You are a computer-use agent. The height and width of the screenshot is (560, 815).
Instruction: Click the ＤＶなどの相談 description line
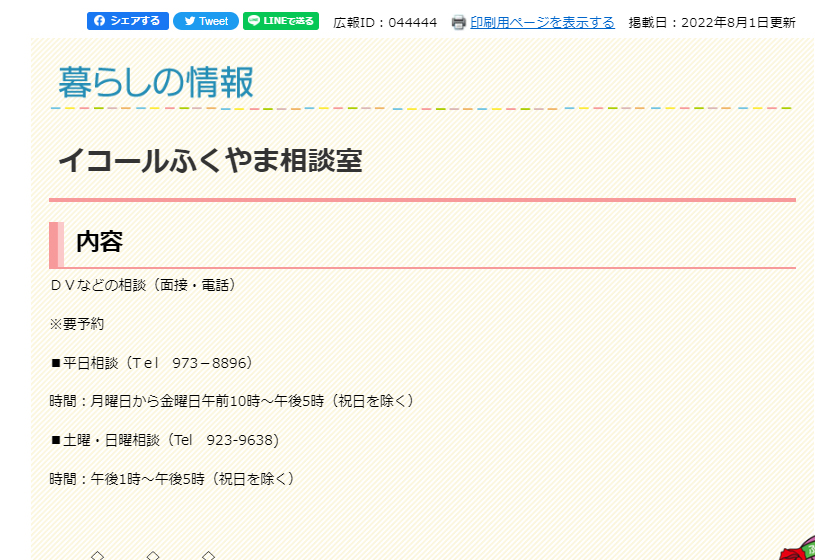point(145,285)
